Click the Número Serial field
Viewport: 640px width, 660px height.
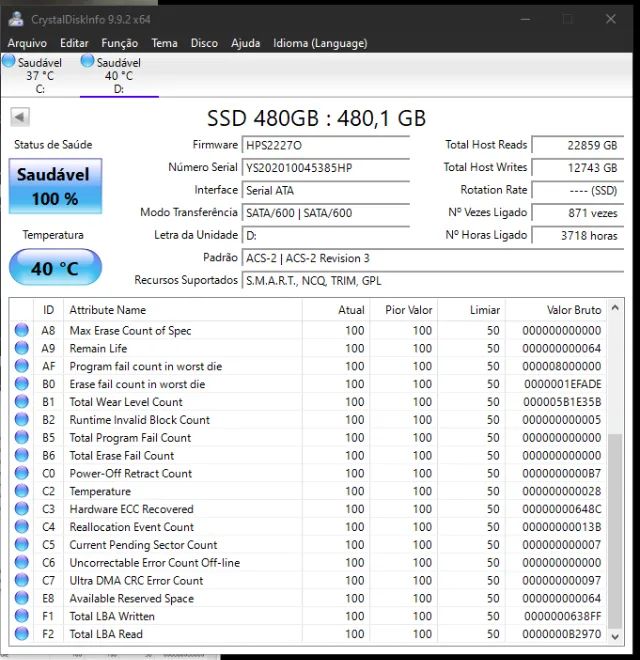326,168
